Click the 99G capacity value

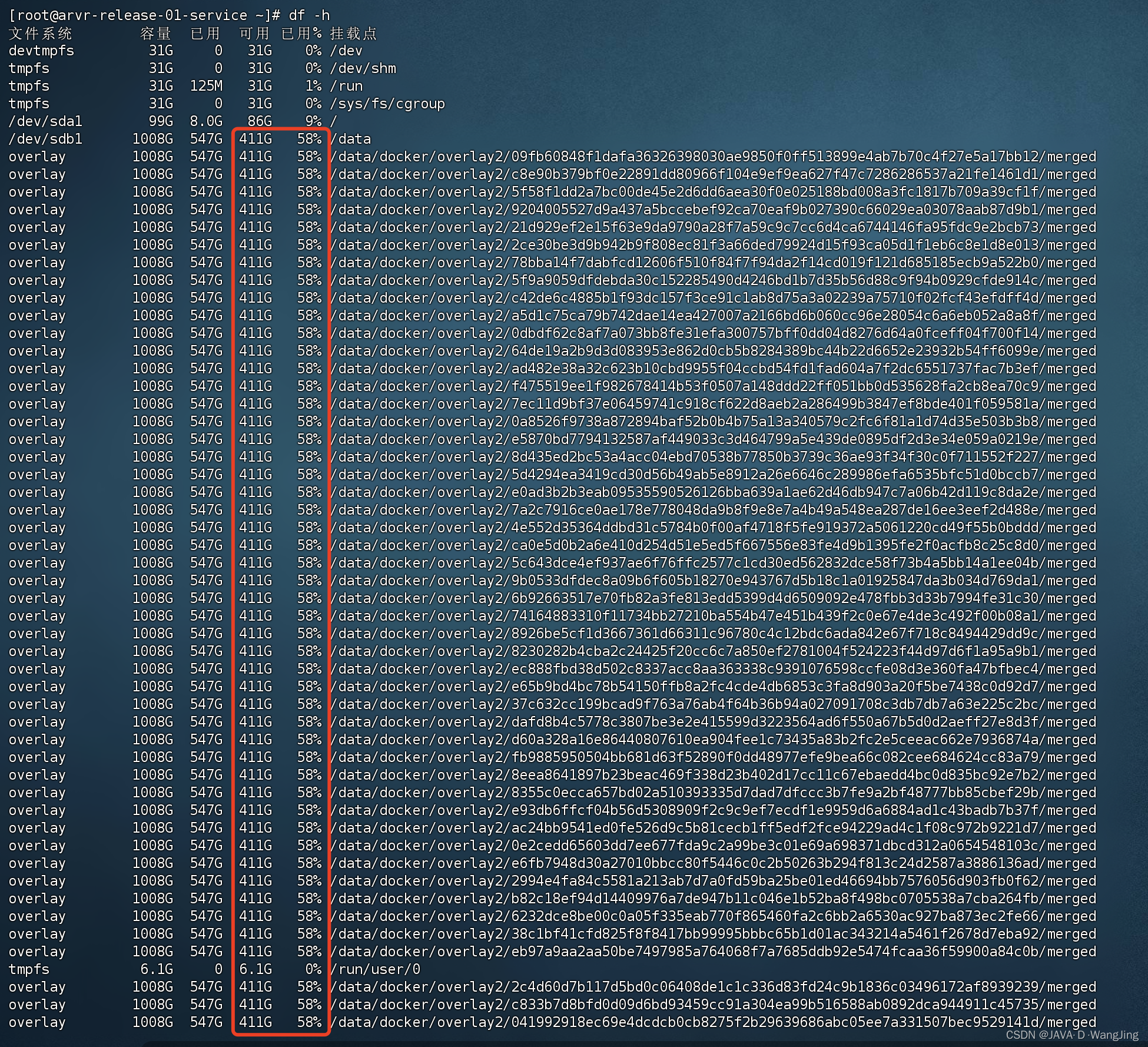(x=161, y=121)
